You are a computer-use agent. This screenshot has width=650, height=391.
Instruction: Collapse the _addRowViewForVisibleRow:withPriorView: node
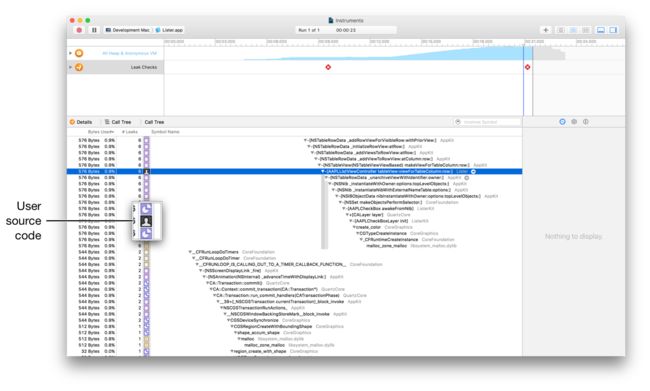point(306,140)
